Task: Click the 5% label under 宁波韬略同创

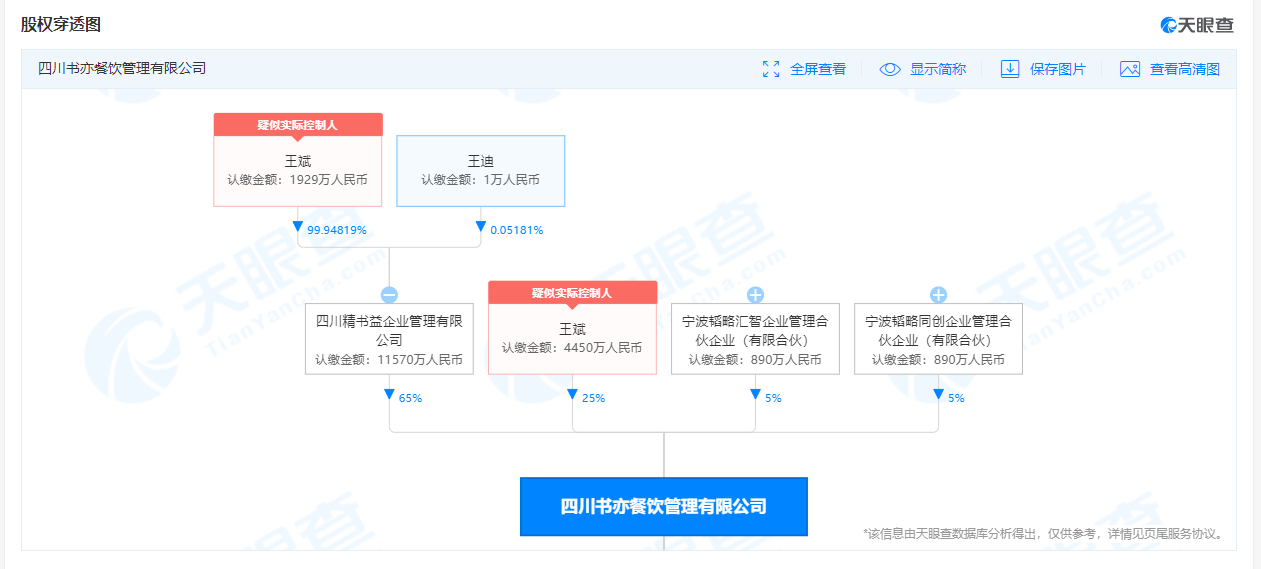Action: pyautogui.click(x=956, y=398)
